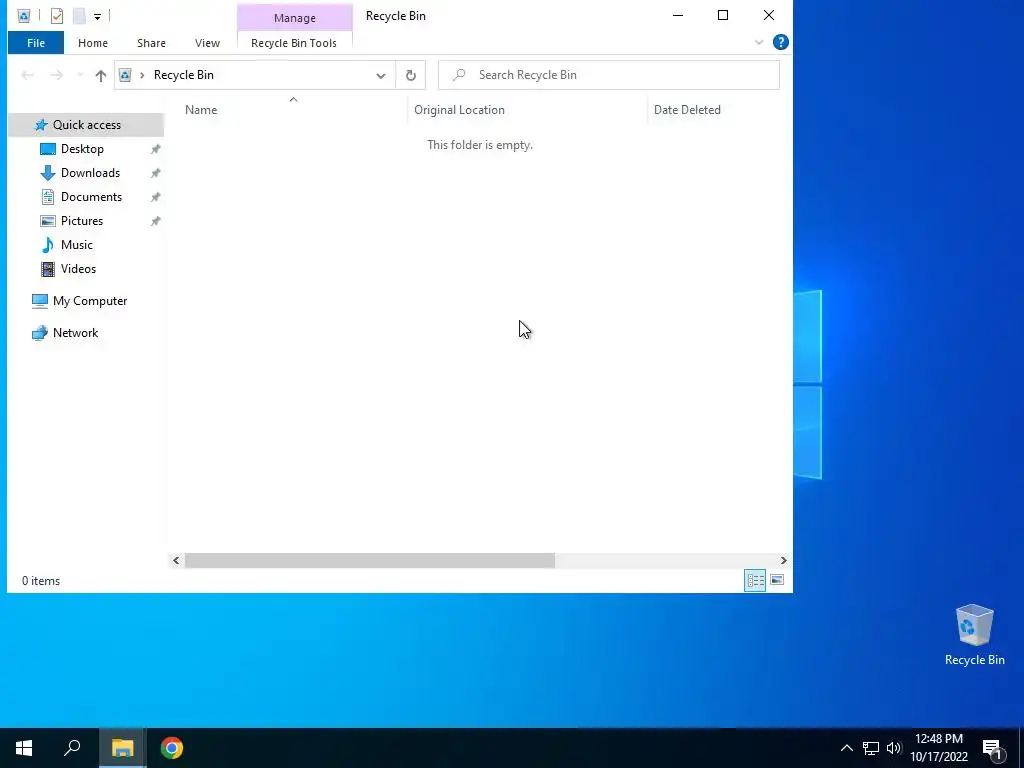Screen dimensions: 1024x768
Task: Open Pictures in the navigation pane
Action: coord(82,221)
